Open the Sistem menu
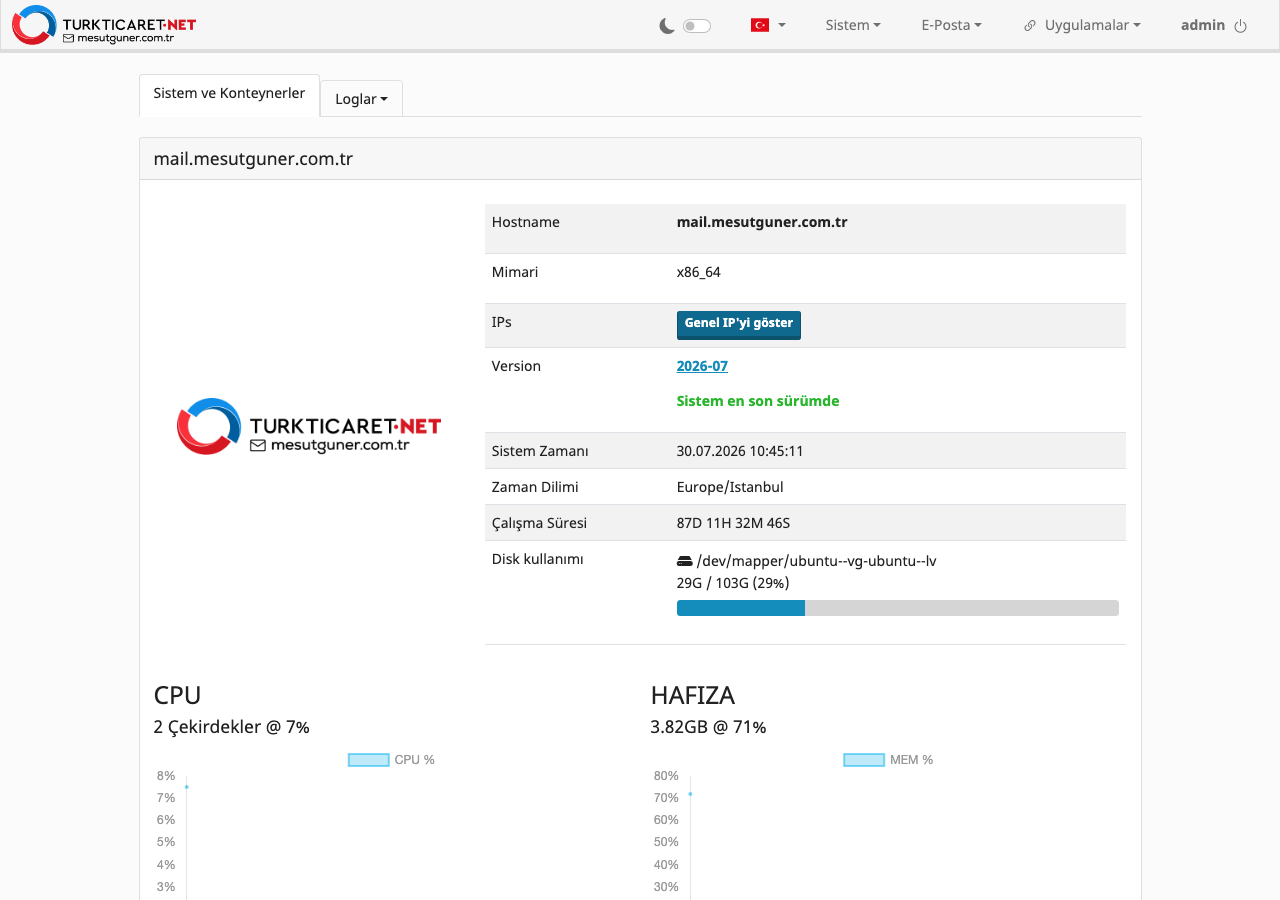The width and height of the screenshot is (1280, 900). click(x=853, y=25)
